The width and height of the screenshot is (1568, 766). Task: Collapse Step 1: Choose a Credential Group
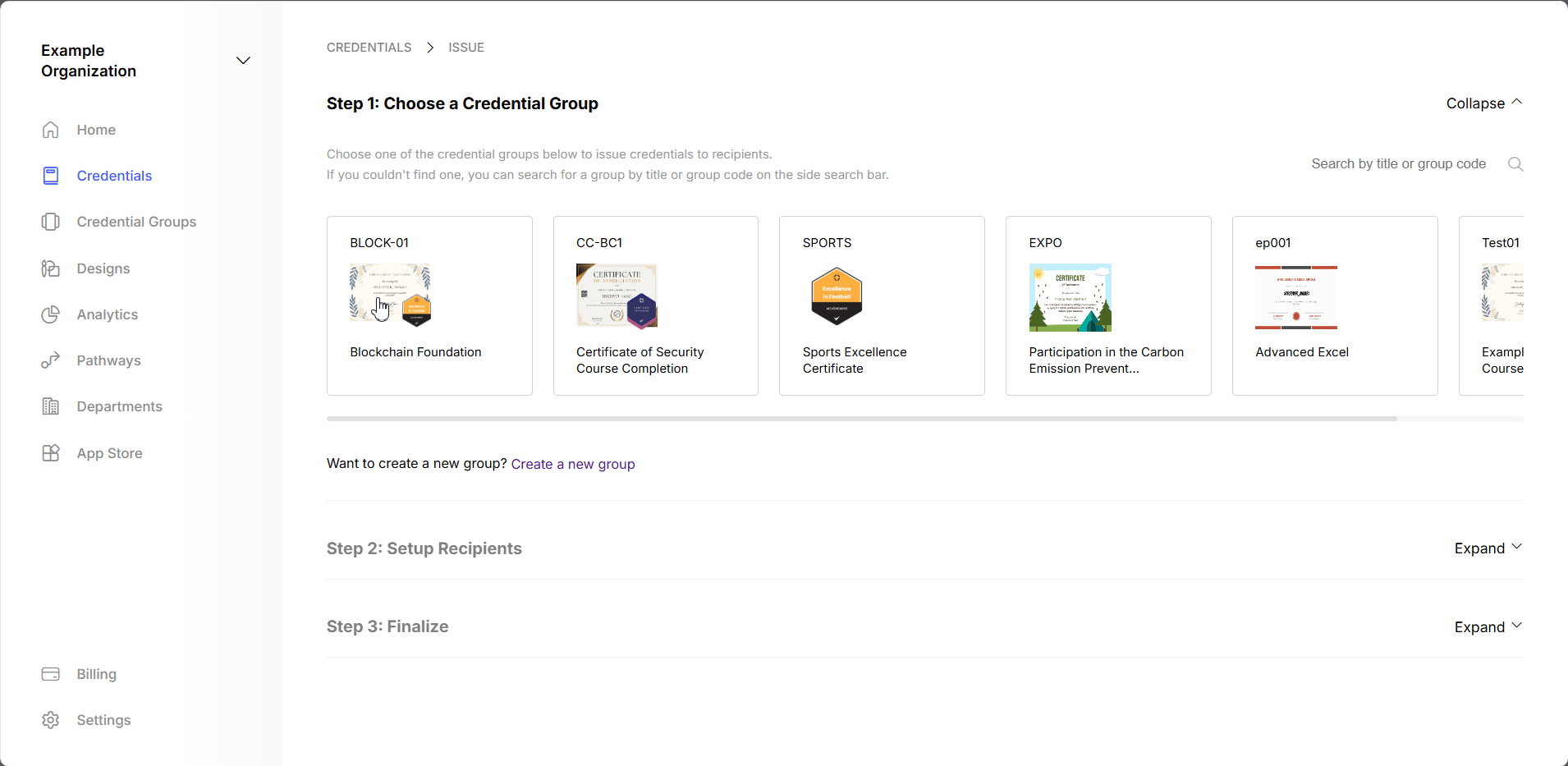click(x=1483, y=103)
